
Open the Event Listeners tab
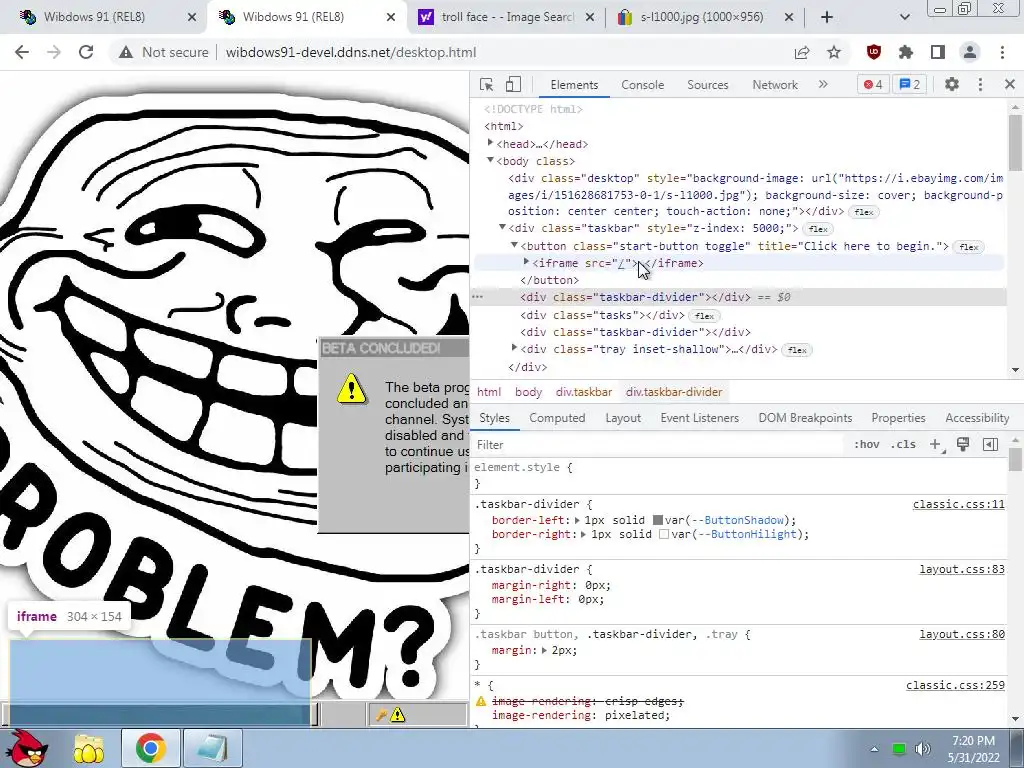699,418
